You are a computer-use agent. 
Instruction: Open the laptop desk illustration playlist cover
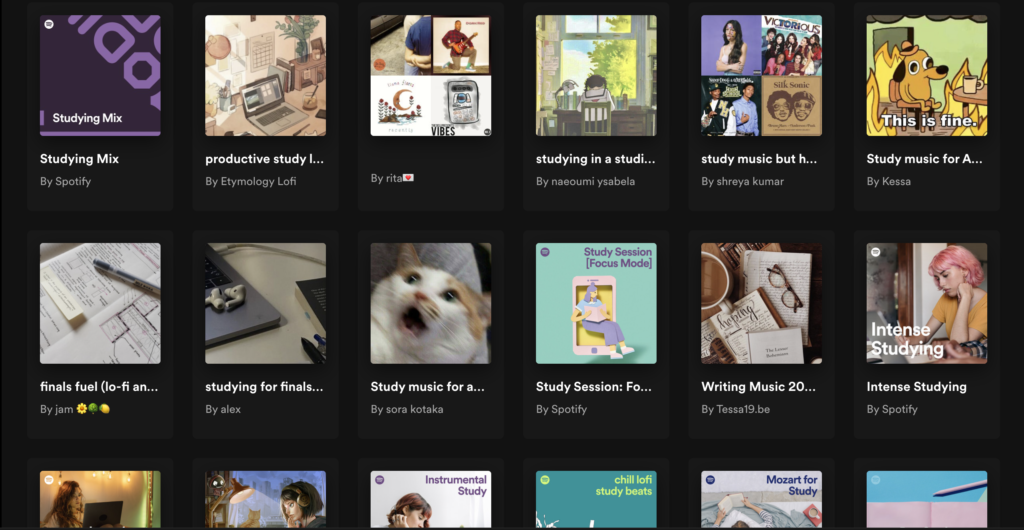tap(265, 76)
